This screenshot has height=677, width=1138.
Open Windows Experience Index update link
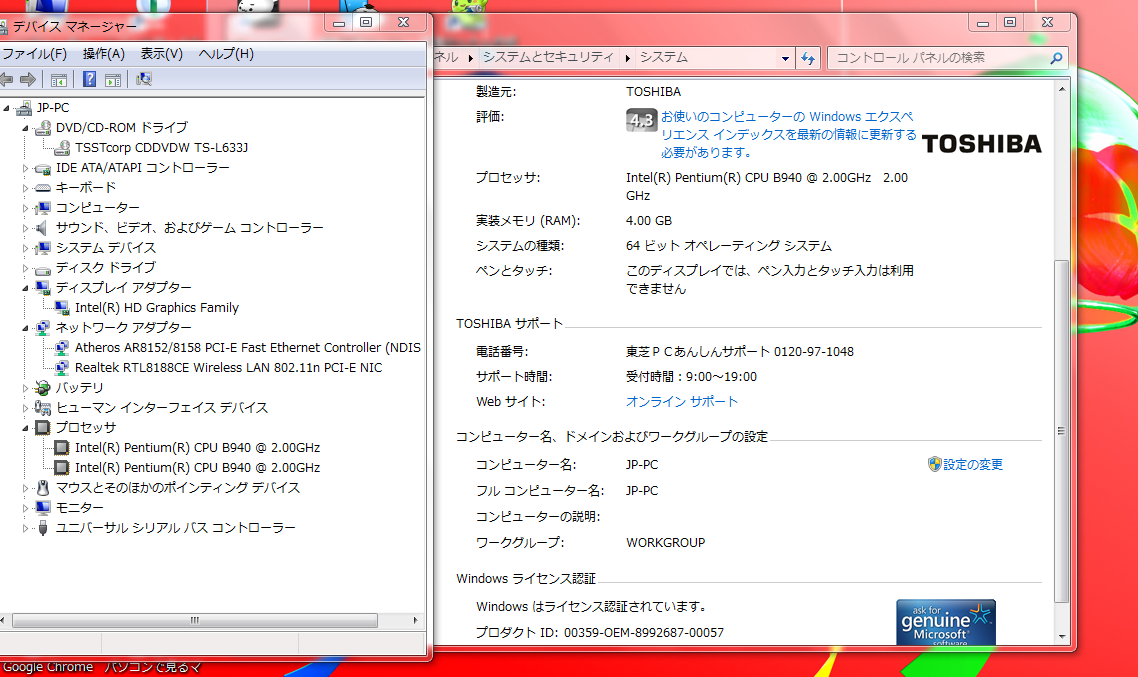click(788, 134)
